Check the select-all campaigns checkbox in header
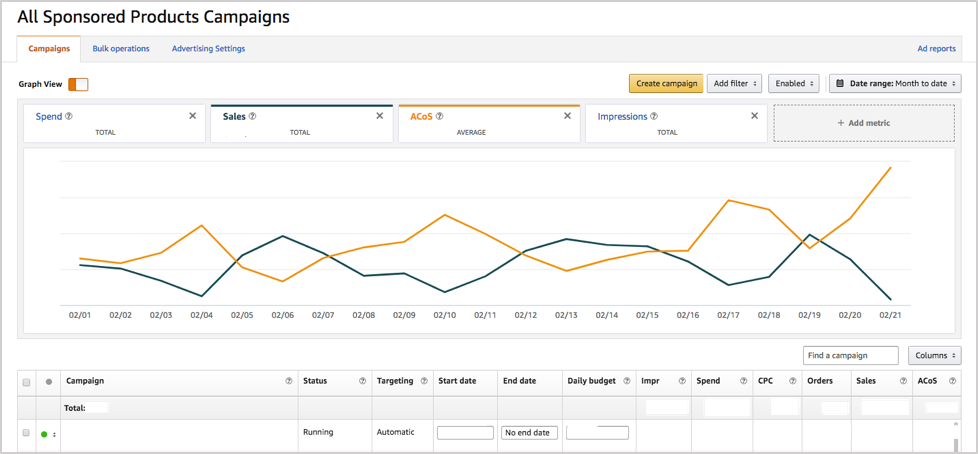978x454 pixels. click(x=26, y=382)
